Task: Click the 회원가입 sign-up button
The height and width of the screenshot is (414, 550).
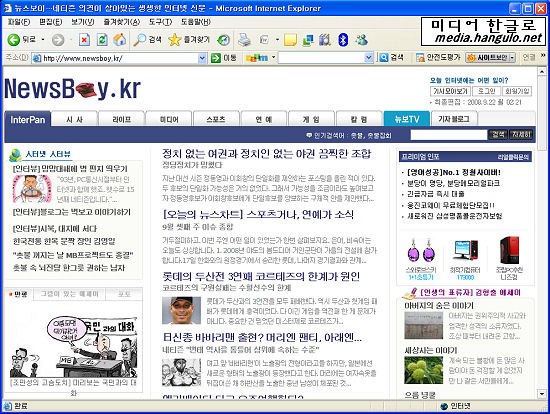Action: click(x=517, y=91)
